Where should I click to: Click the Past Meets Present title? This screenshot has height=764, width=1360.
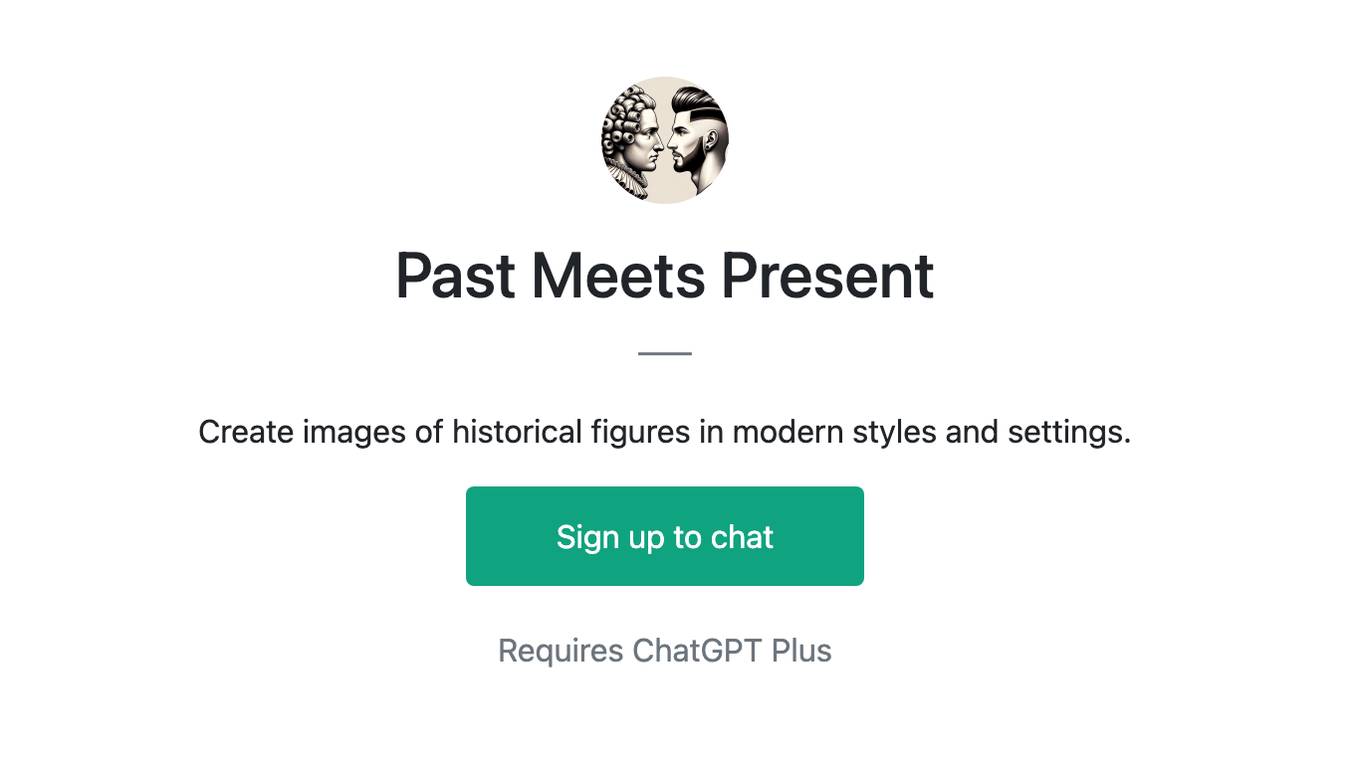click(x=665, y=275)
